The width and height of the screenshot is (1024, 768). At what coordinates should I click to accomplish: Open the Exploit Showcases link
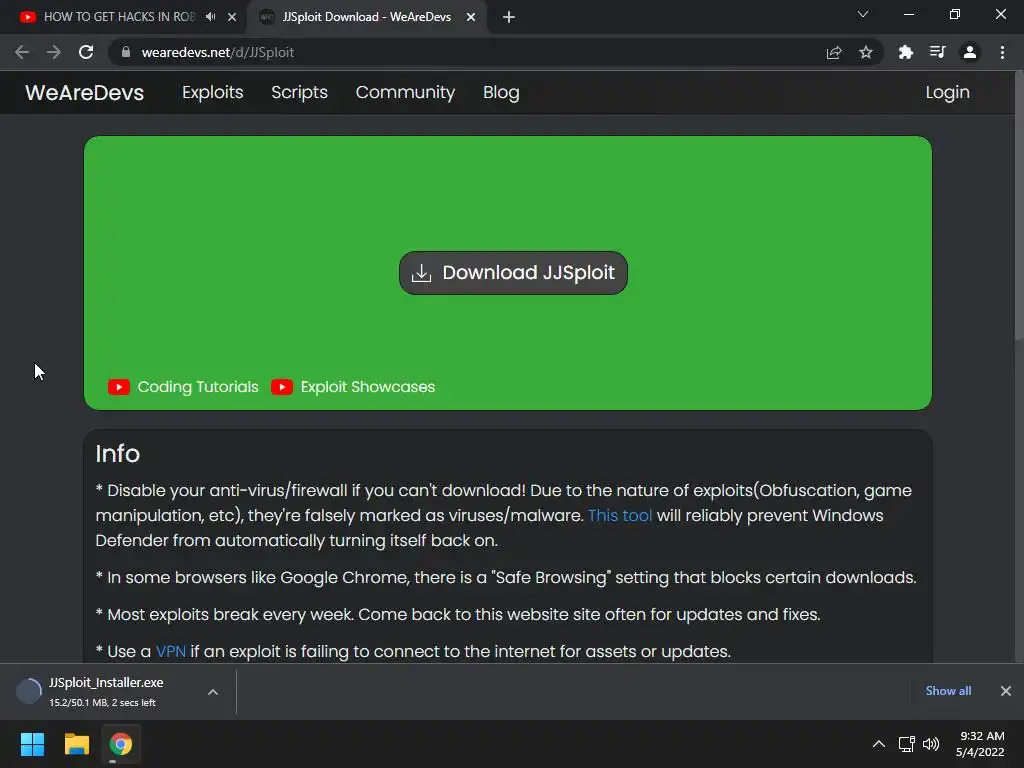coord(368,387)
